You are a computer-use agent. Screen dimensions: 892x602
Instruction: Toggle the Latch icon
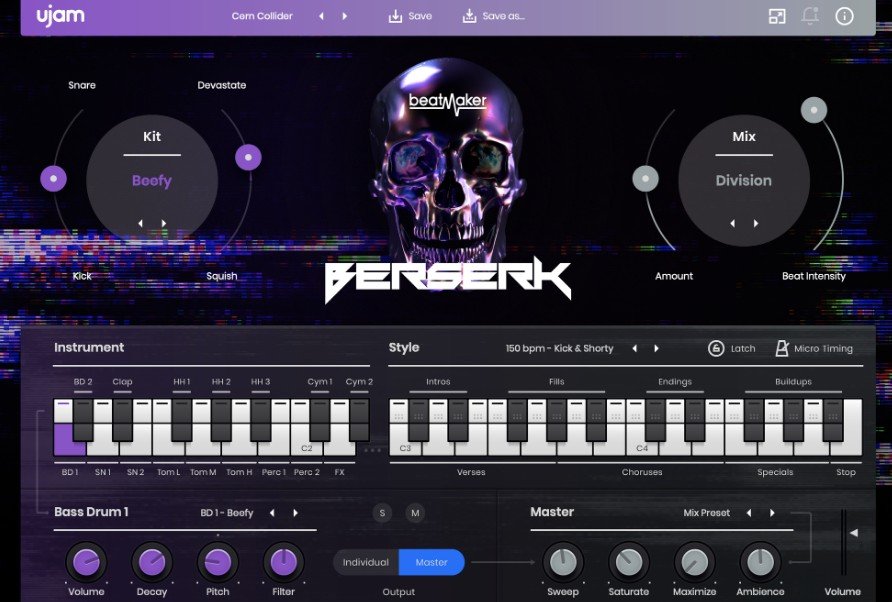click(716, 348)
